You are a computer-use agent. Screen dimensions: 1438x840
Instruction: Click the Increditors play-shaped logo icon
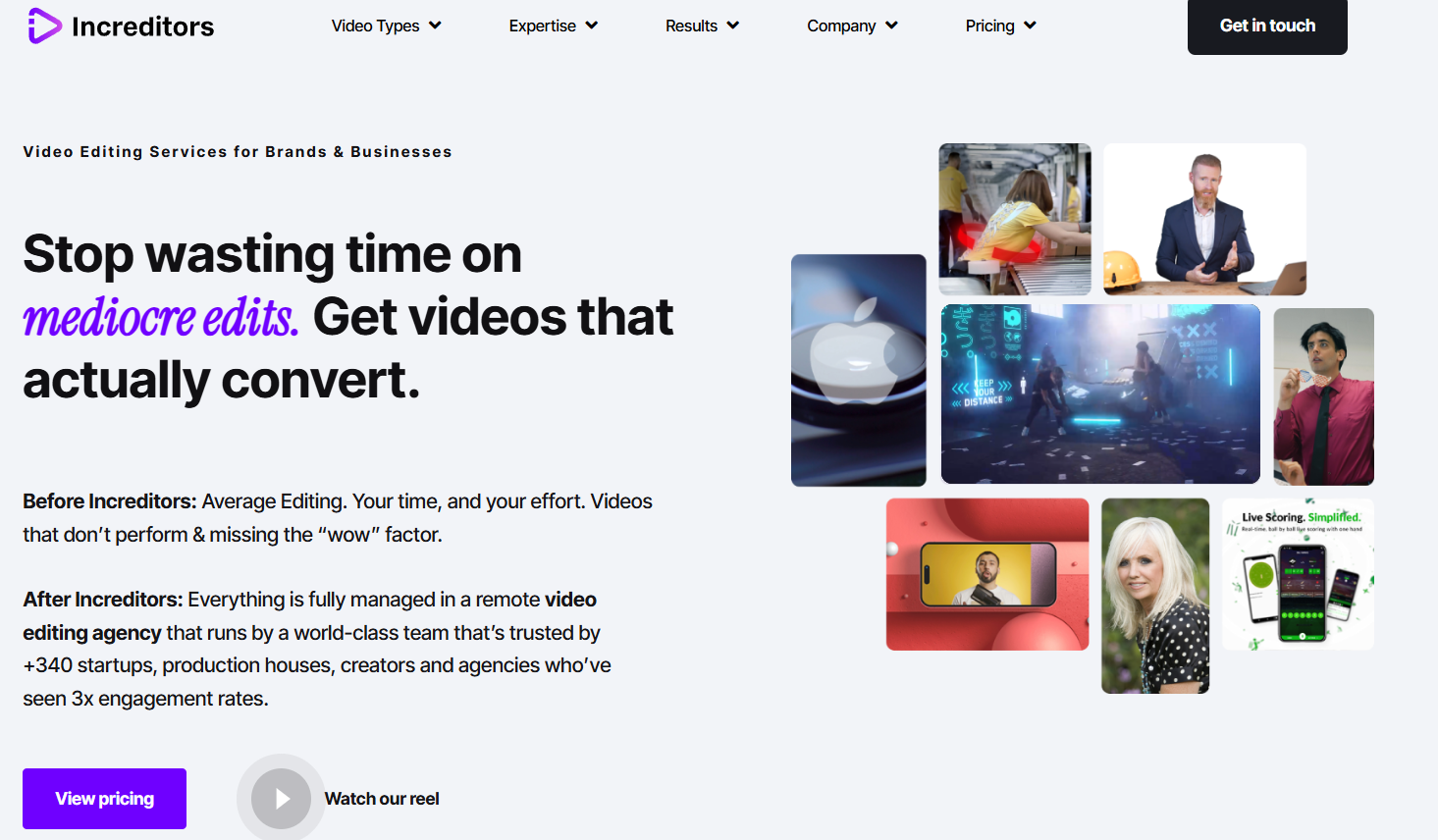coord(44,26)
